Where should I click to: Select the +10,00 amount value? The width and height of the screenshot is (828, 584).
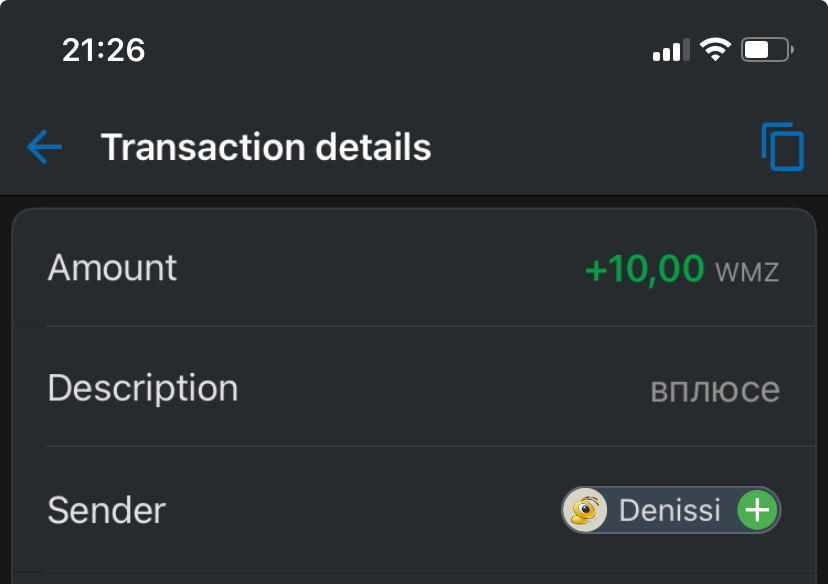(x=645, y=268)
